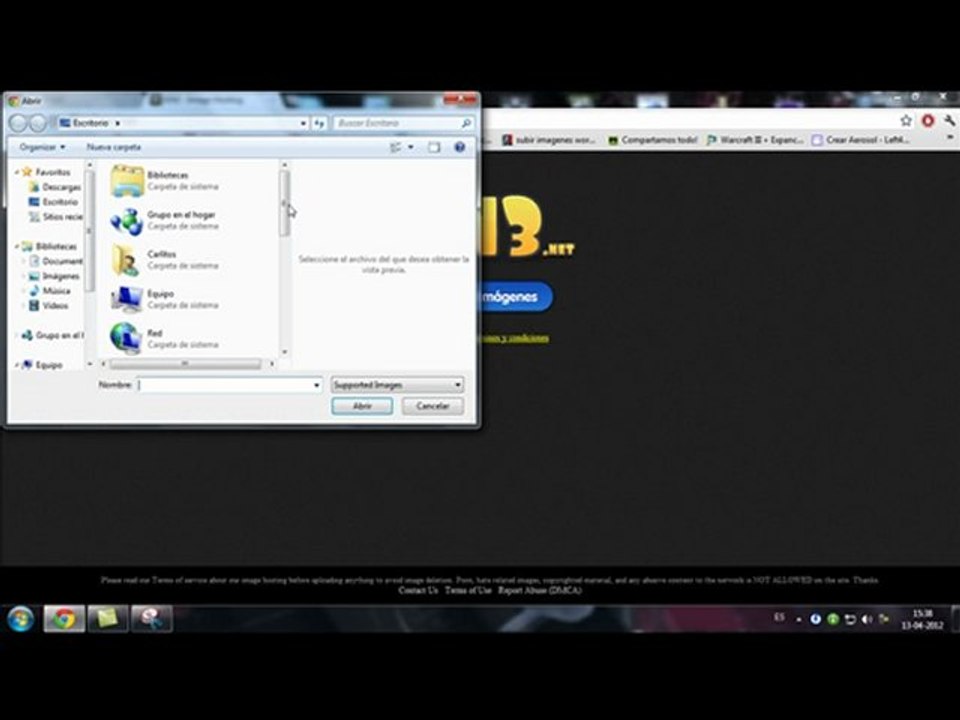Open the Chrome wrench settings menu

click(950, 121)
